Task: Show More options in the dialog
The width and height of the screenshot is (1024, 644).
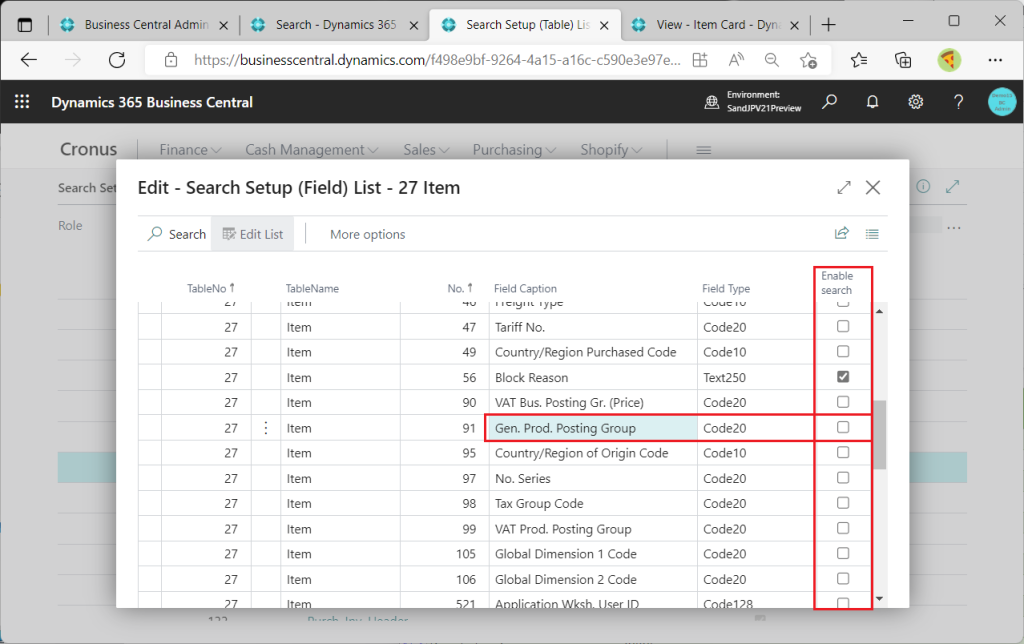Action: pyautogui.click(x=367, y=234)
